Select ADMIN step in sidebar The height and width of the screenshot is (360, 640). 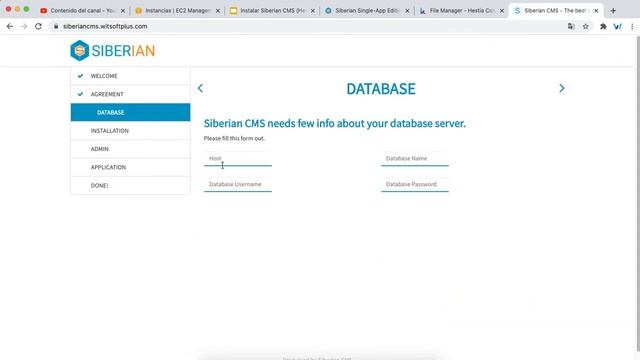coord(130,149)
